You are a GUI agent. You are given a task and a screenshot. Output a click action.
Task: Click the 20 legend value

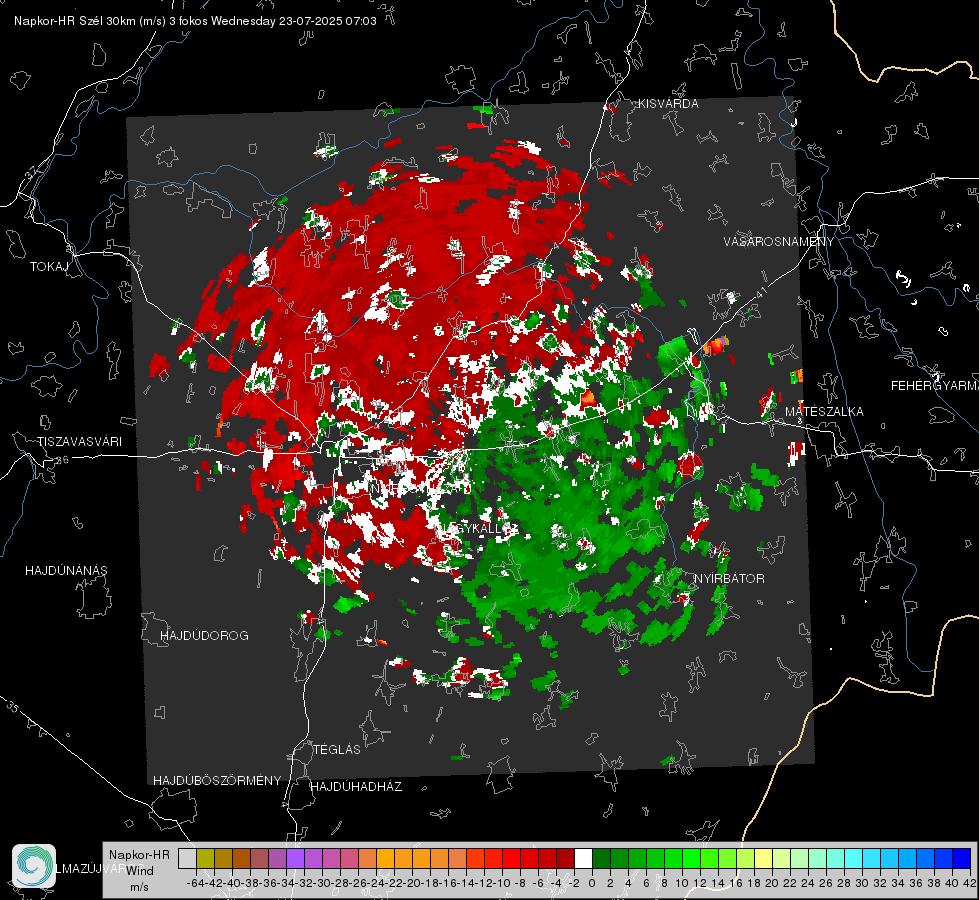point(772,883)
